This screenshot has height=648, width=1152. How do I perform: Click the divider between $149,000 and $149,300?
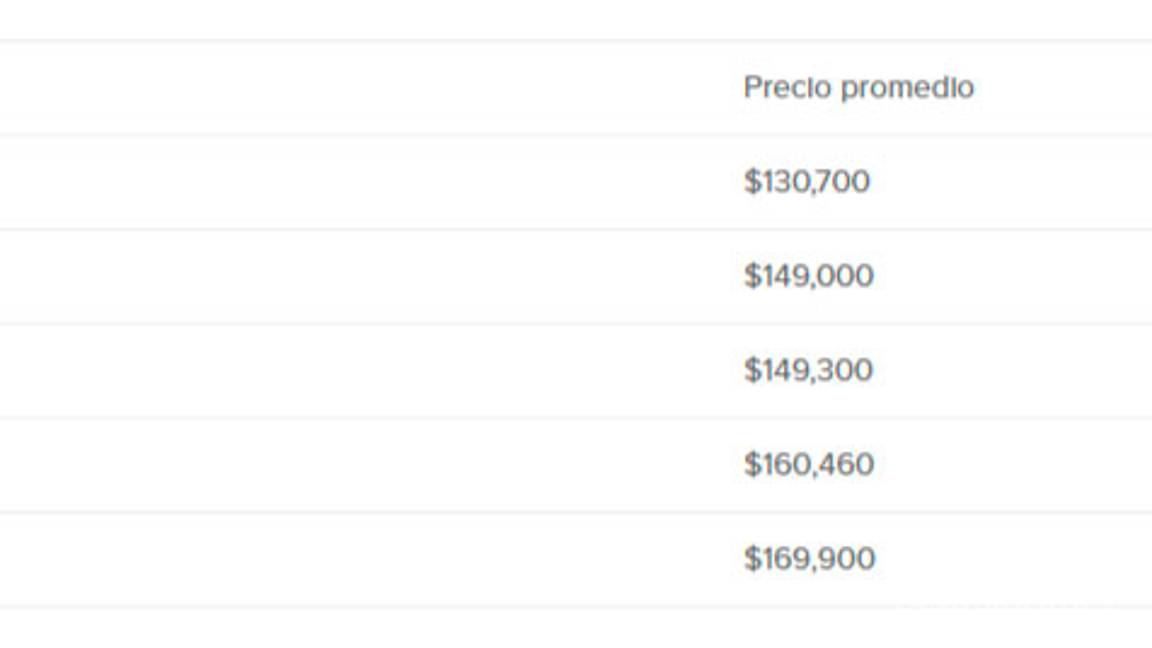576,323
